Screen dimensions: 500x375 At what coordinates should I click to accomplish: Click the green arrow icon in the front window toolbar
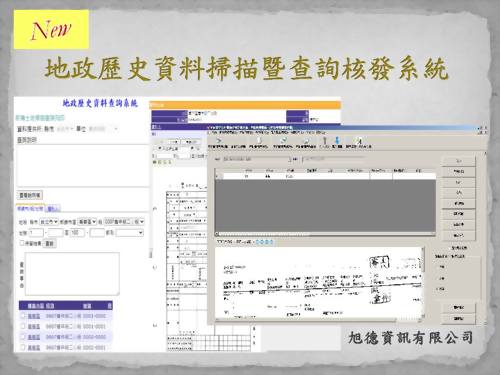[x=219, y=141]
